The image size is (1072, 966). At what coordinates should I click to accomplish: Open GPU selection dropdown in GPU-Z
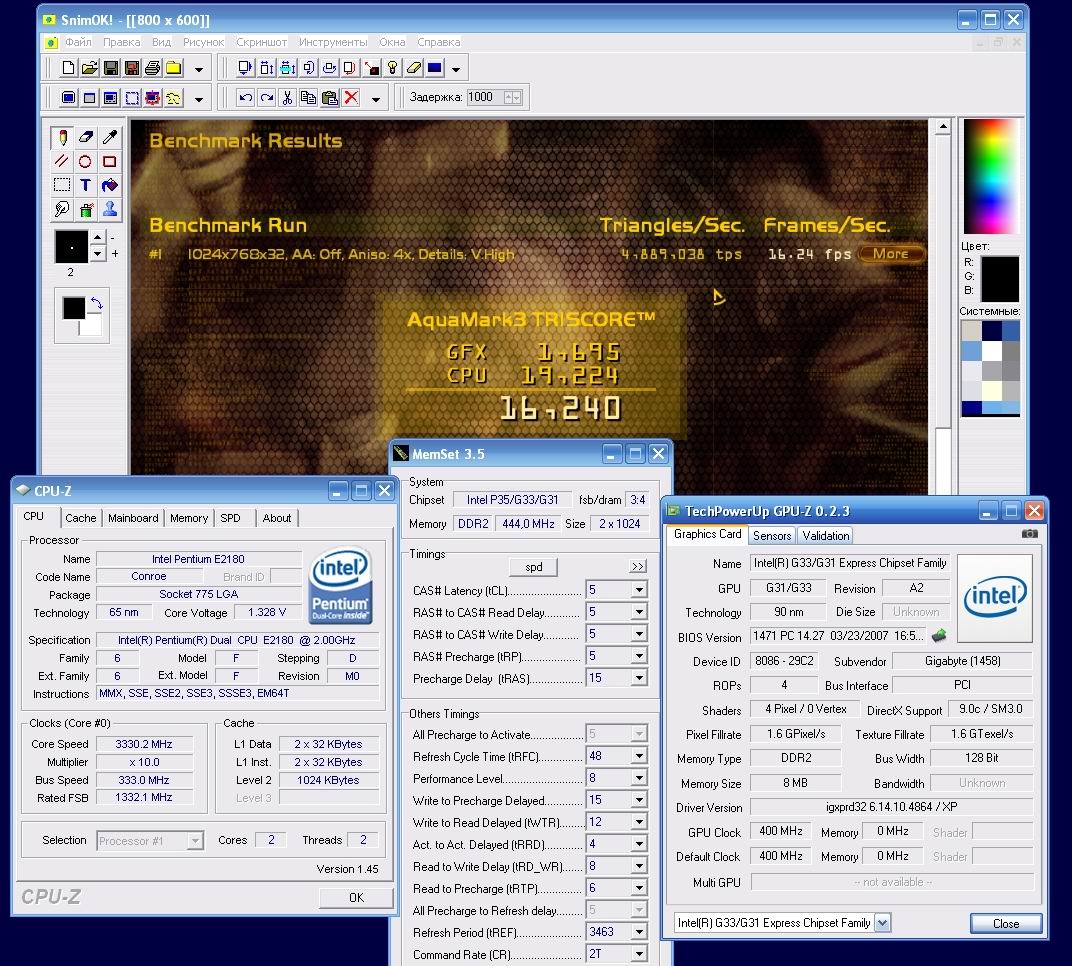[883, 923]
